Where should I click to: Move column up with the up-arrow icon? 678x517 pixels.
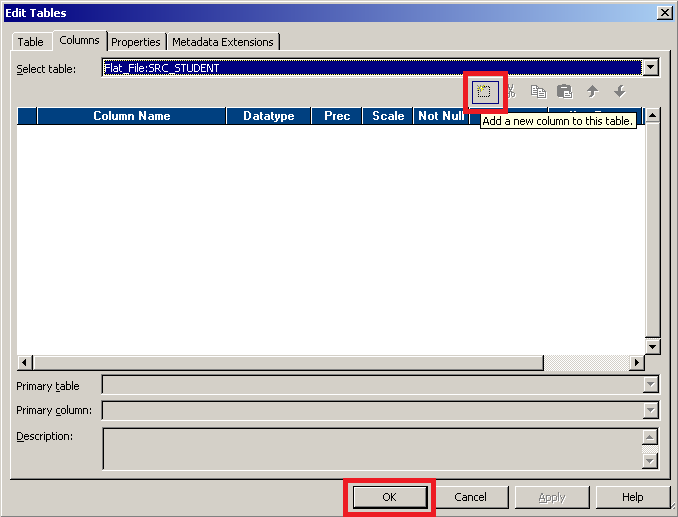tap(592, 92)
